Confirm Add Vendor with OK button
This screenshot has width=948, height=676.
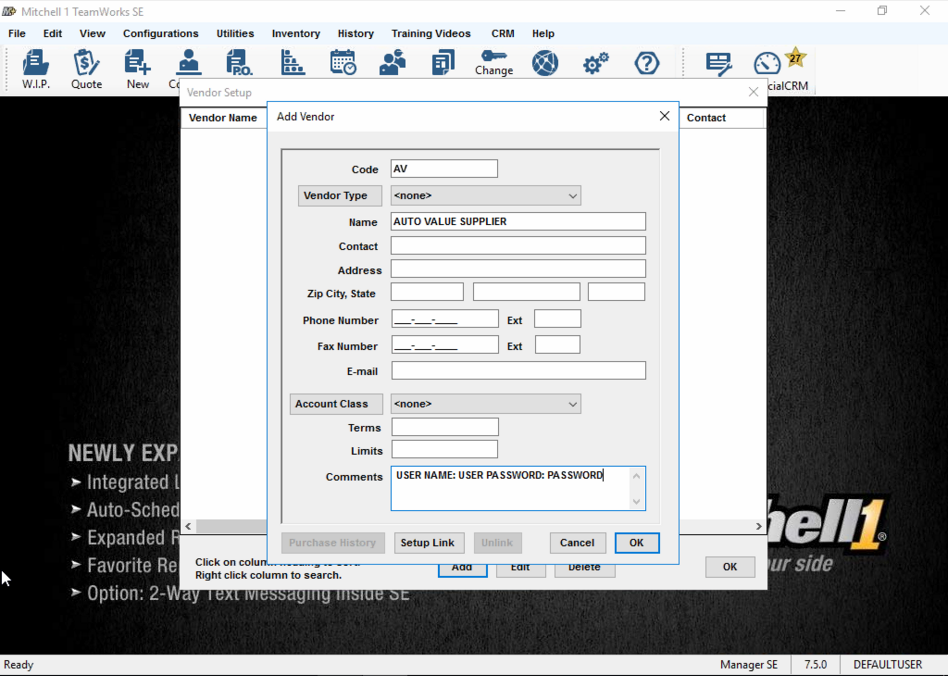636,543
